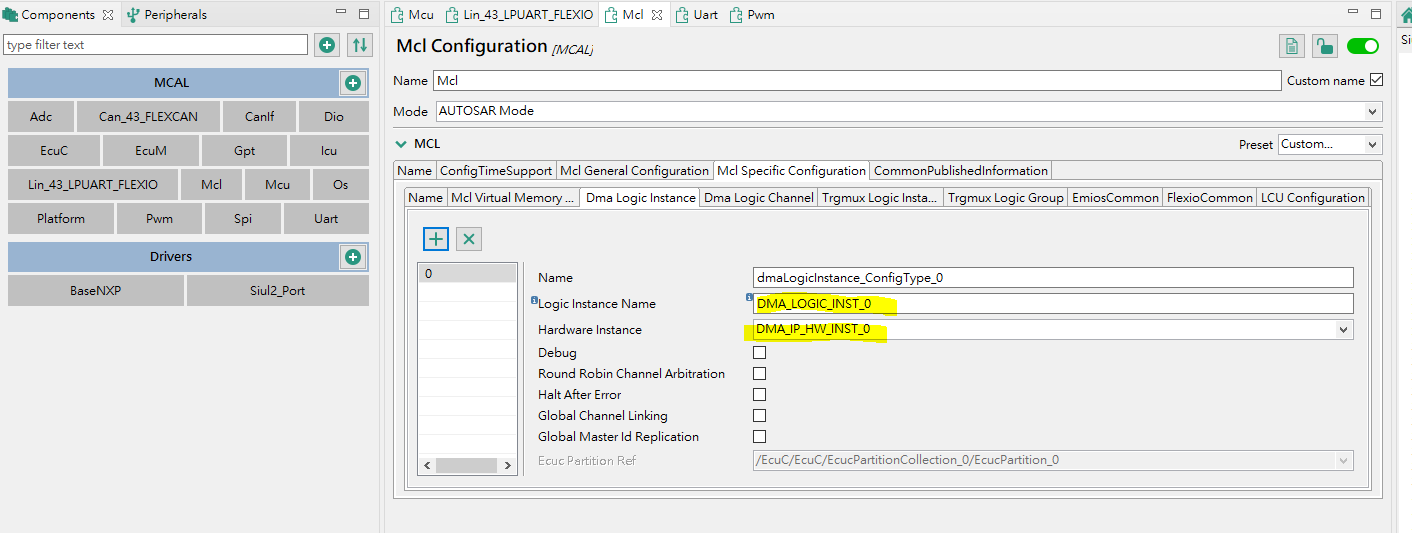Select the Icu component
This screenshot has width=1412, height=533.
coord(328,151)
